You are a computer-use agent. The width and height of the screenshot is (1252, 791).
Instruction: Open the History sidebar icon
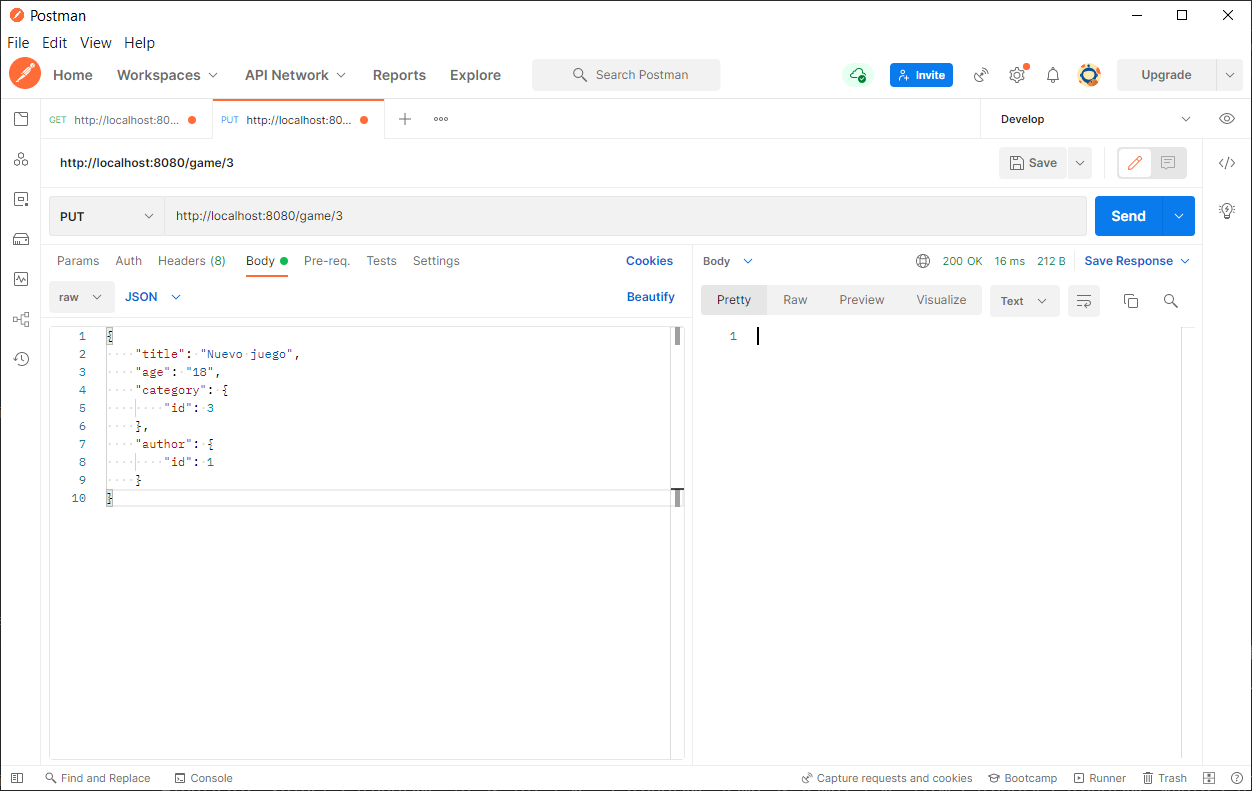21,359
